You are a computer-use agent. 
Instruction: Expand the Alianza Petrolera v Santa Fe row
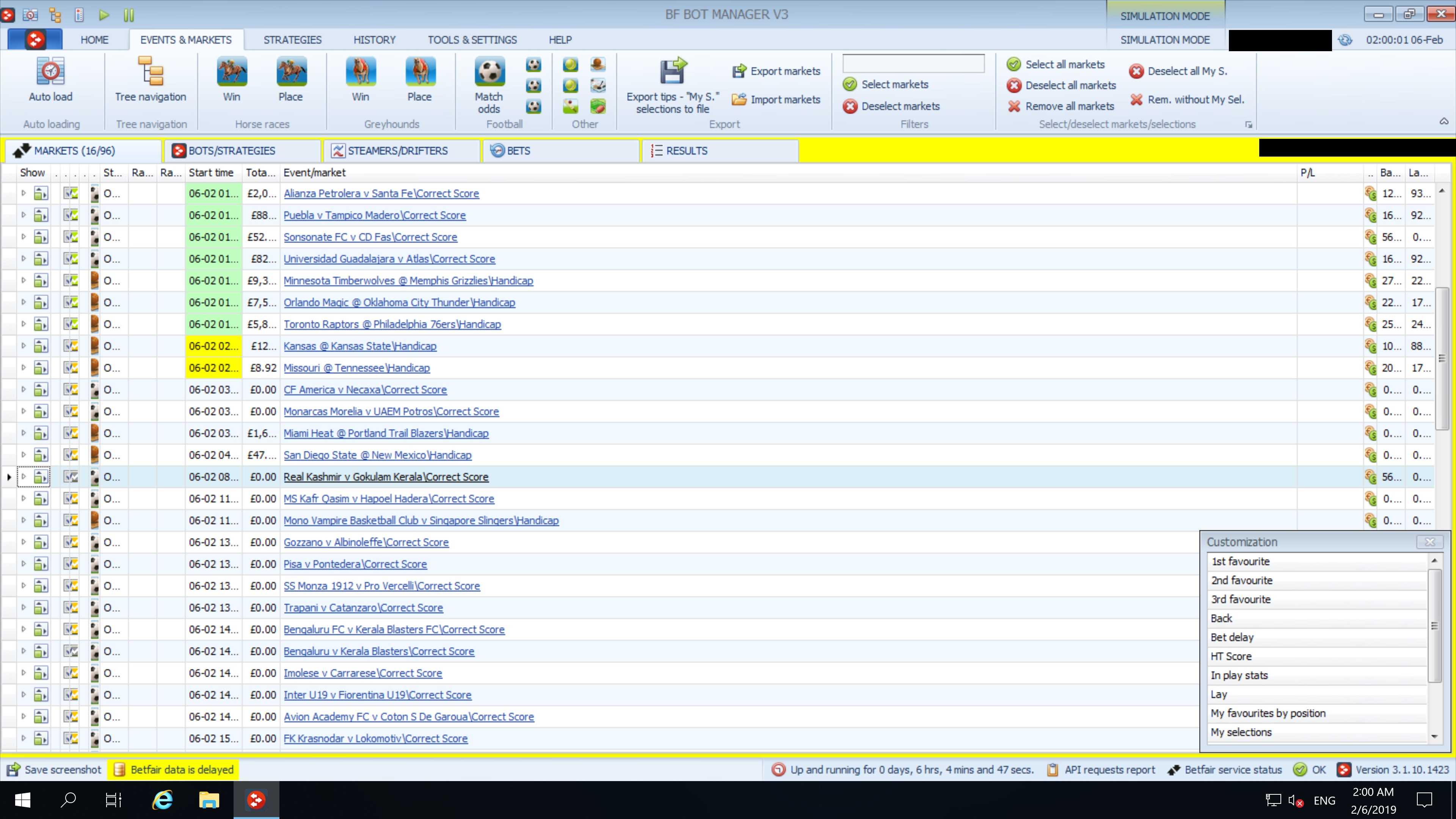click(23, 193)
